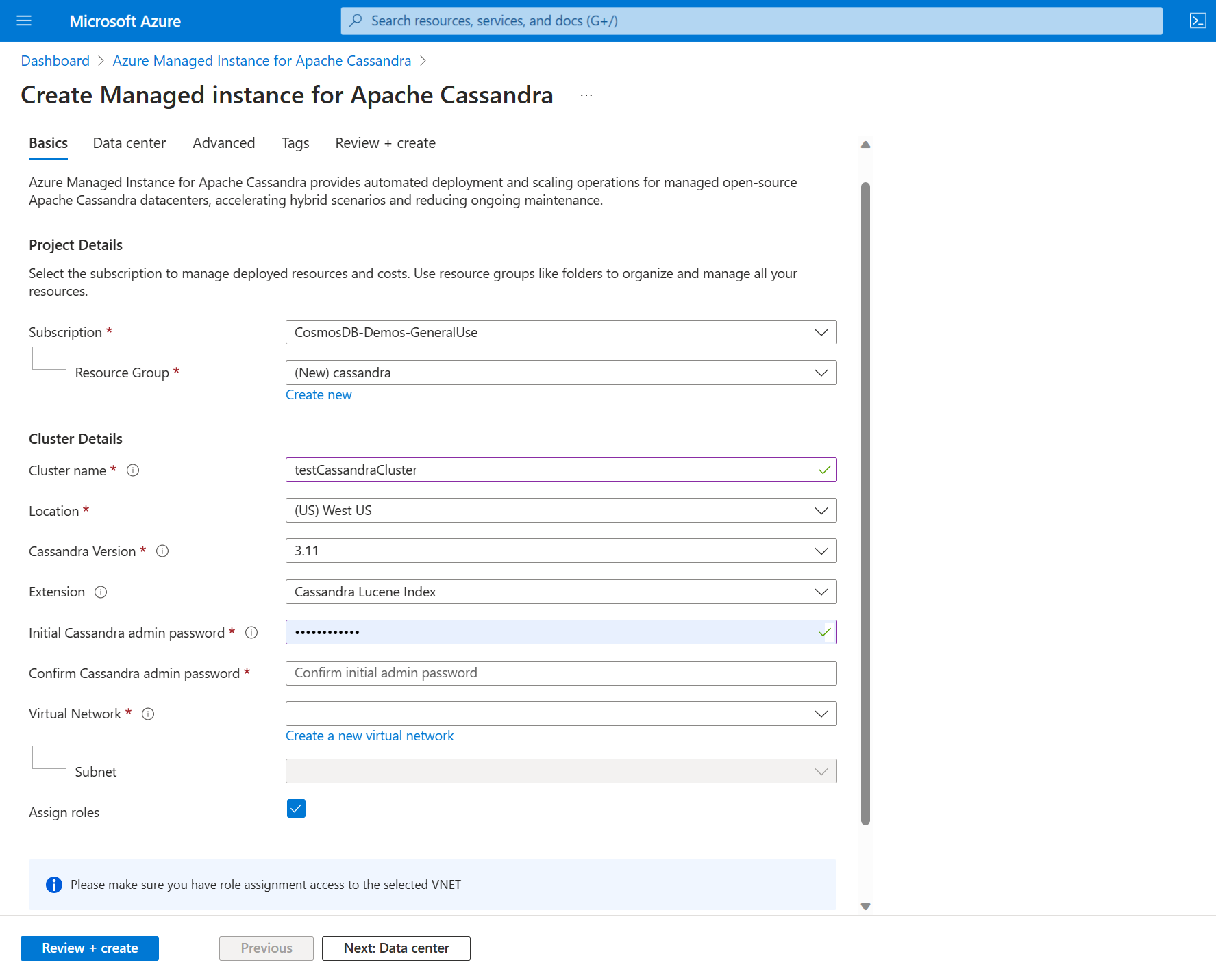
Task: Show info tooltip for Cassandra Version
Action: tap(162, 551)
